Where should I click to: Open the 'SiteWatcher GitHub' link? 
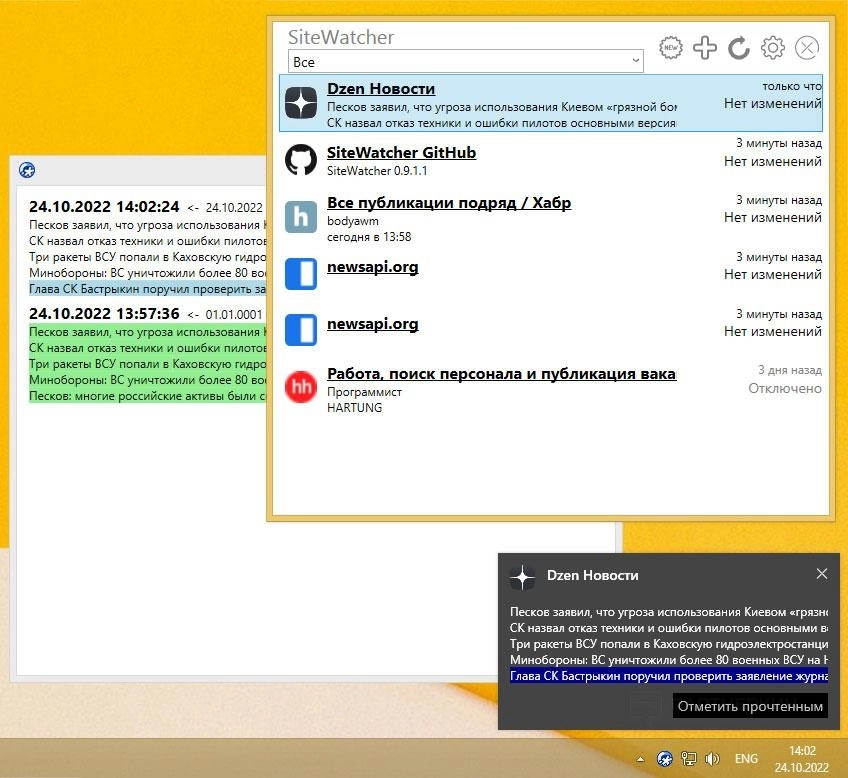401,153
